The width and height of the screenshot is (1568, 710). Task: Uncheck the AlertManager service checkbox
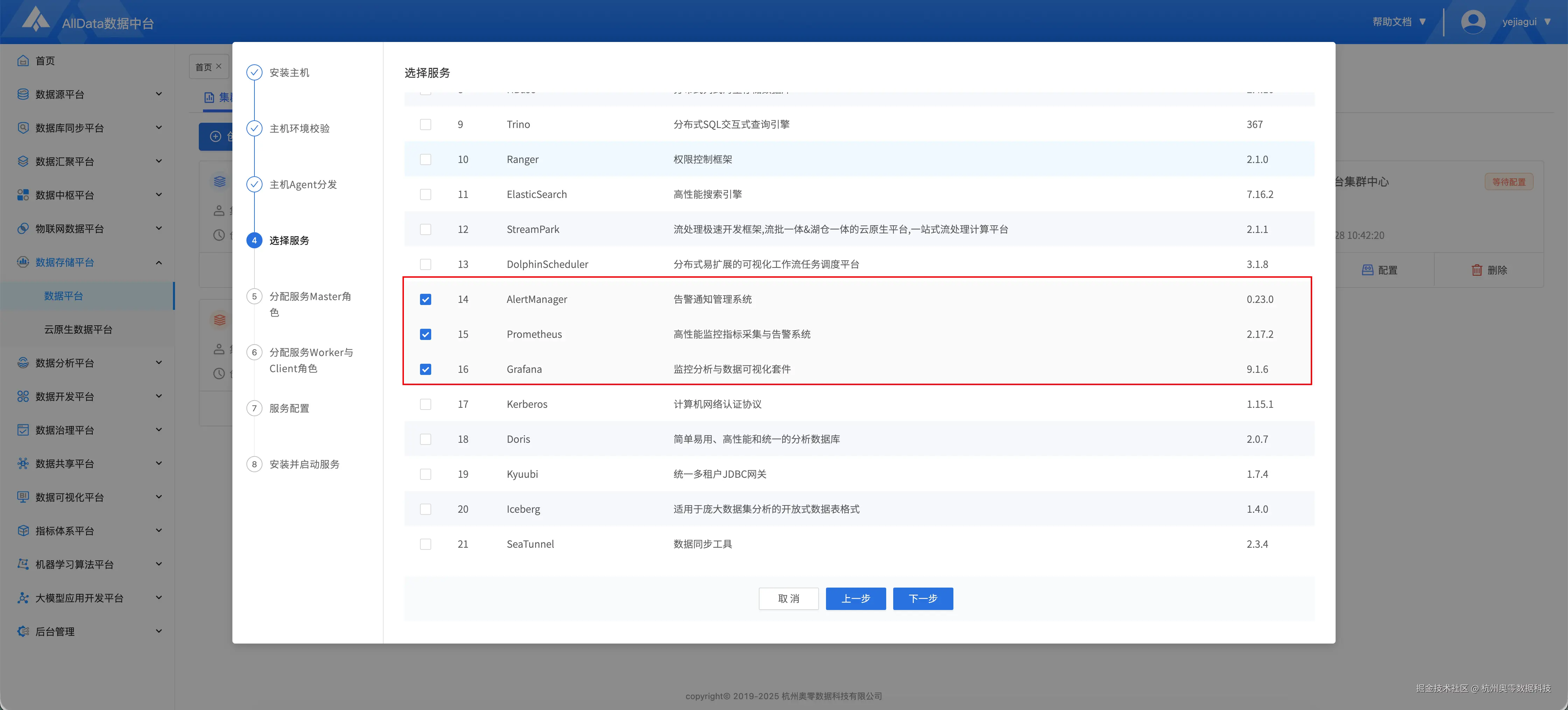coord(426,299)
